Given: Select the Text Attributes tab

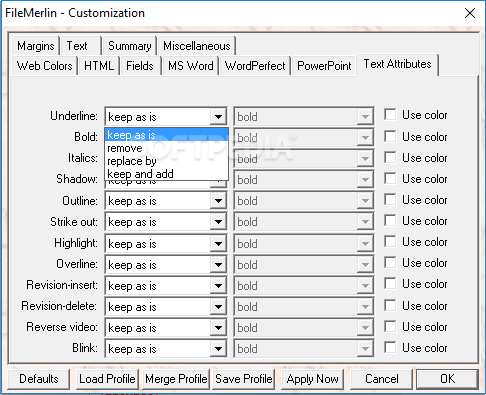Looking at the screenshot, I should 397,64.
